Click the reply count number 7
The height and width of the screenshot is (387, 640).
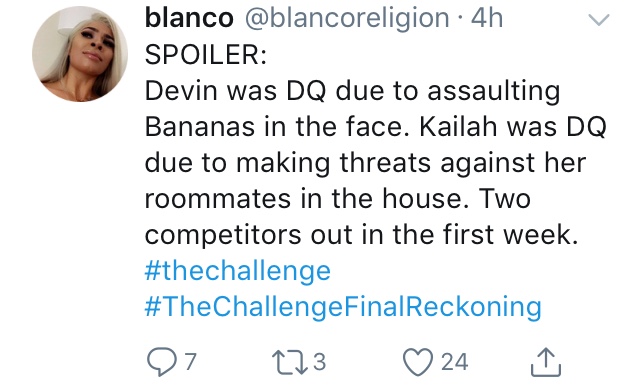click(x=191, y=362)
